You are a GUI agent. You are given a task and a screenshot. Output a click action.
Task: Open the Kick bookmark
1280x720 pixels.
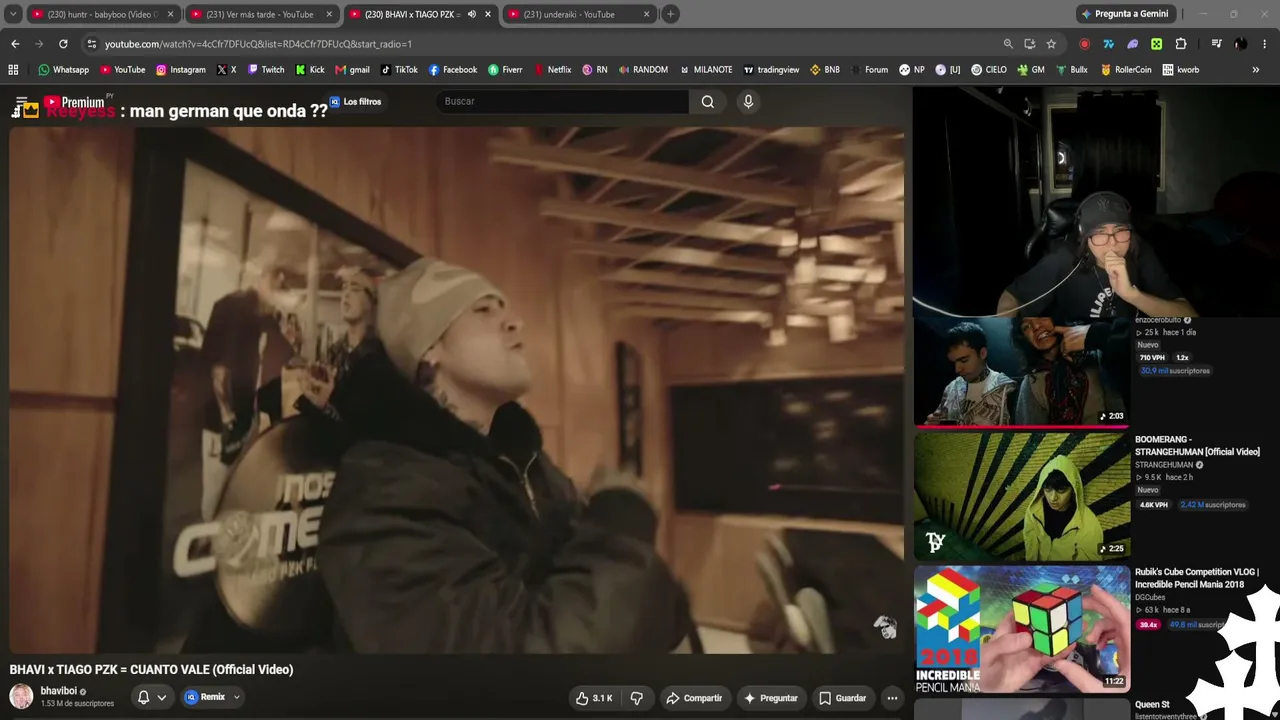click(310, 70)
